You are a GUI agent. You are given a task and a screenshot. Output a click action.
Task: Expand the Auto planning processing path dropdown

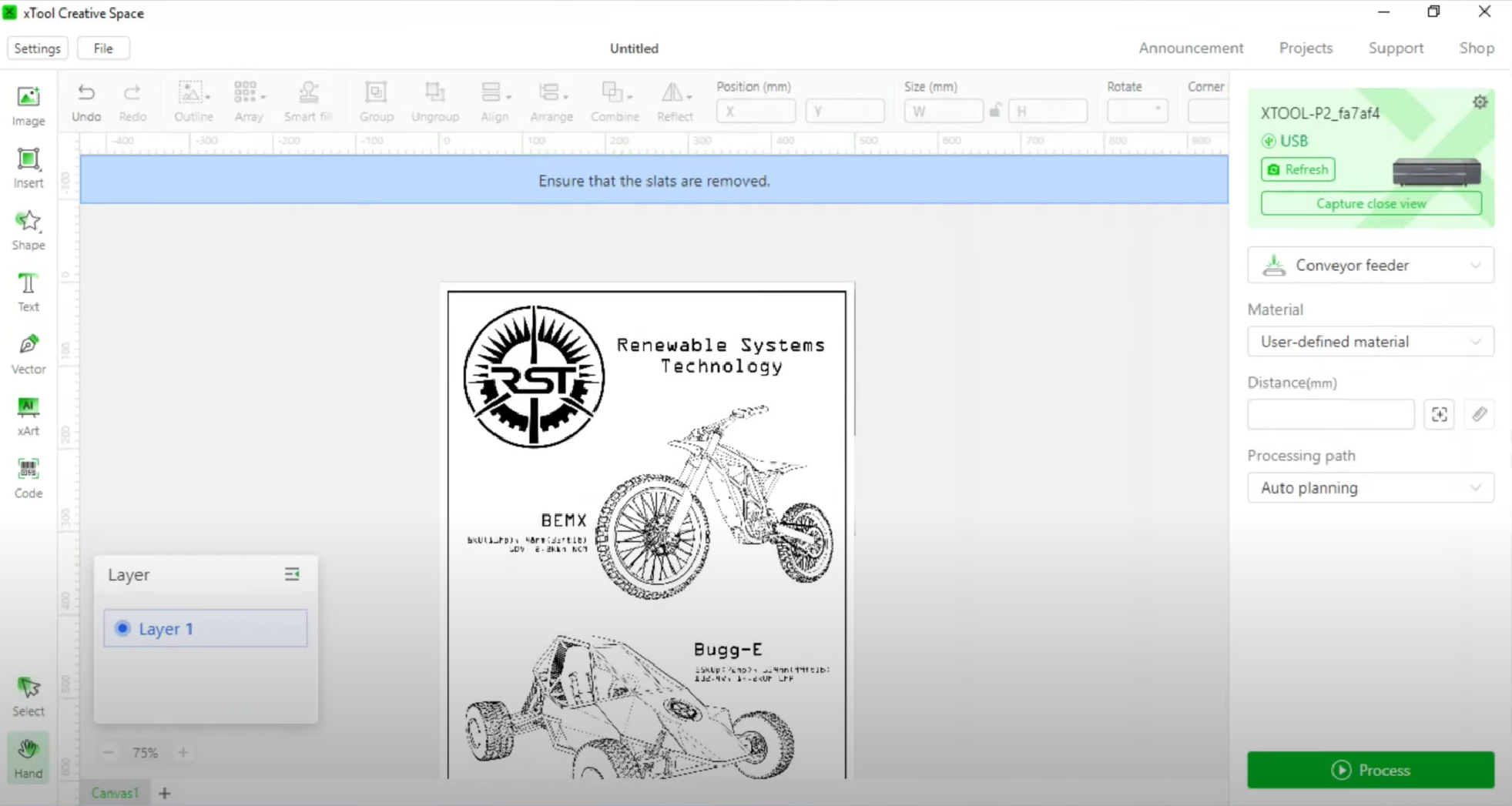(1370, 488)
